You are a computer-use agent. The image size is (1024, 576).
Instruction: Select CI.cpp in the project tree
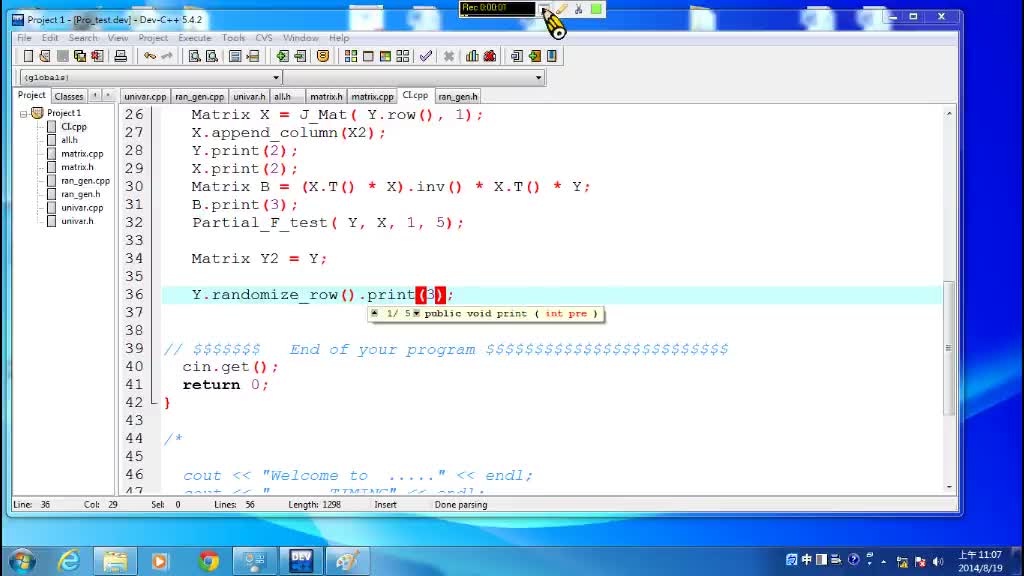pyautogui.click(x=74, y=127)
